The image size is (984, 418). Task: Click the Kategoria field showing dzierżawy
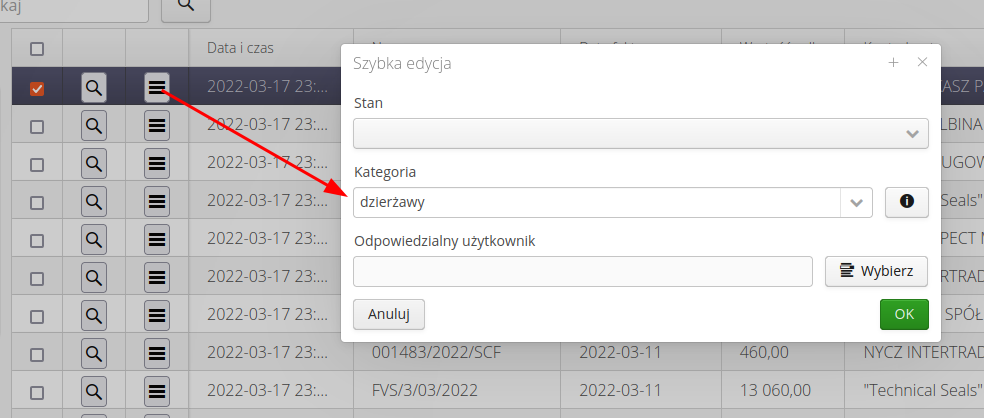(596, 202)
